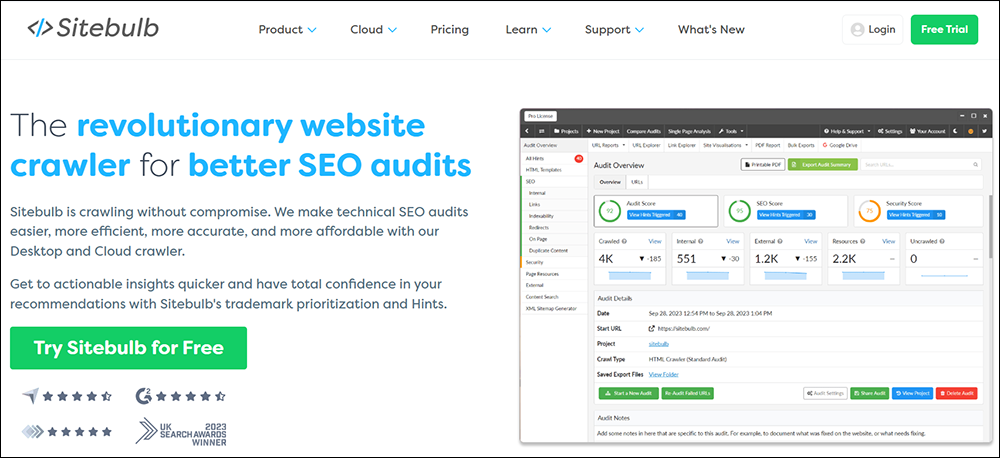This screenshot has height=458, width=1000.
Task: Expand the Learn menu
Action: point(528,29)
